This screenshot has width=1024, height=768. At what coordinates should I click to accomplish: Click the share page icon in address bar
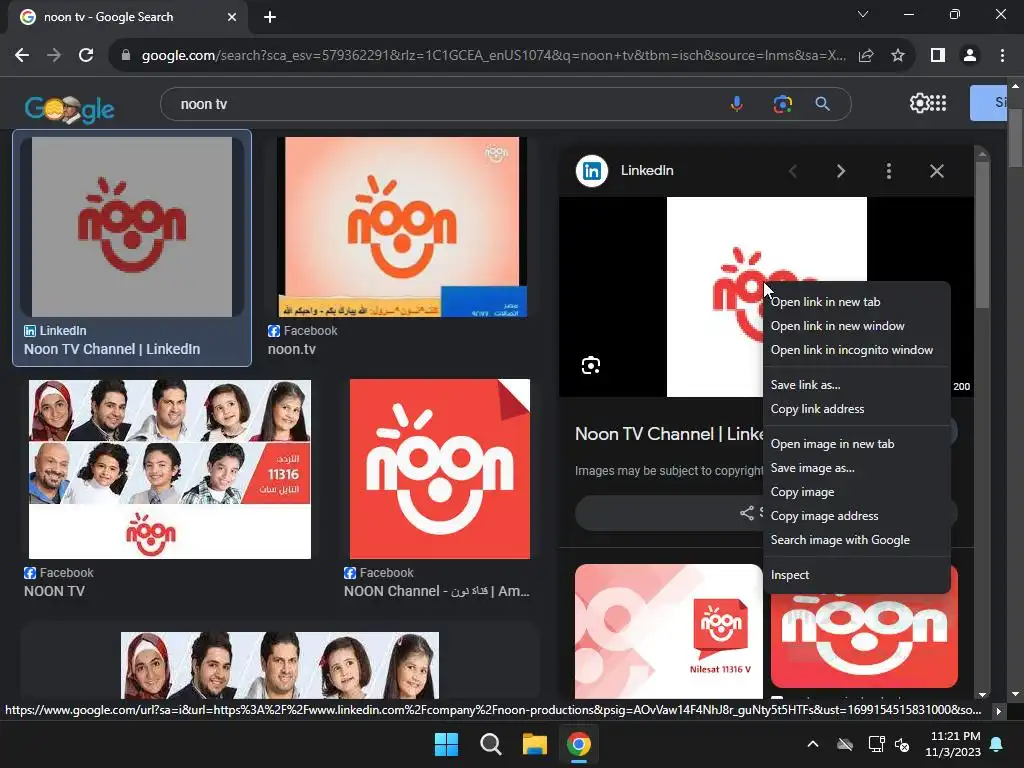point(866,56)
